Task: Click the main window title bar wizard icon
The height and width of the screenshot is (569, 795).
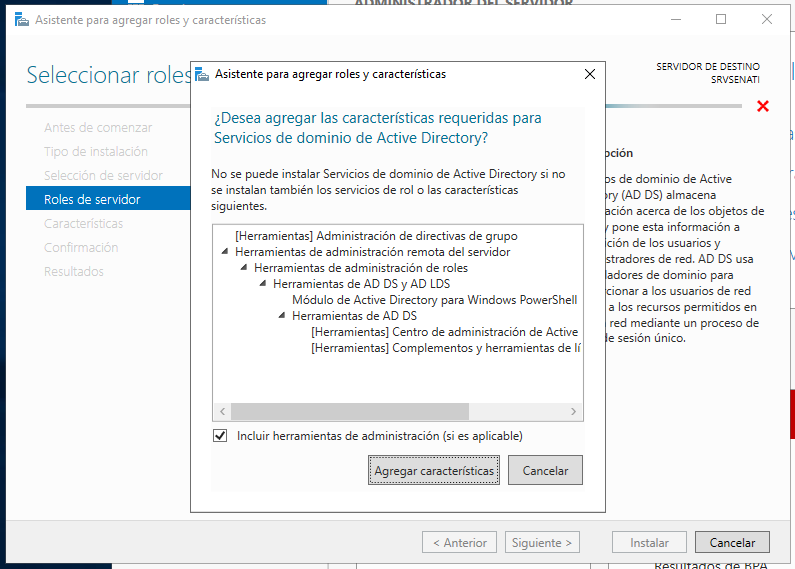Action: [x=22, y=20]
